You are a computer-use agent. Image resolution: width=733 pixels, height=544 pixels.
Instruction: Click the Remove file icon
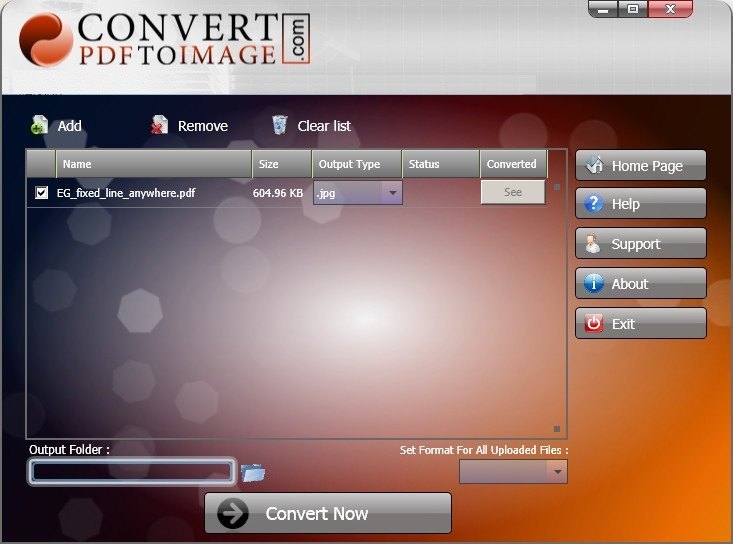click(x=159, y=125)
